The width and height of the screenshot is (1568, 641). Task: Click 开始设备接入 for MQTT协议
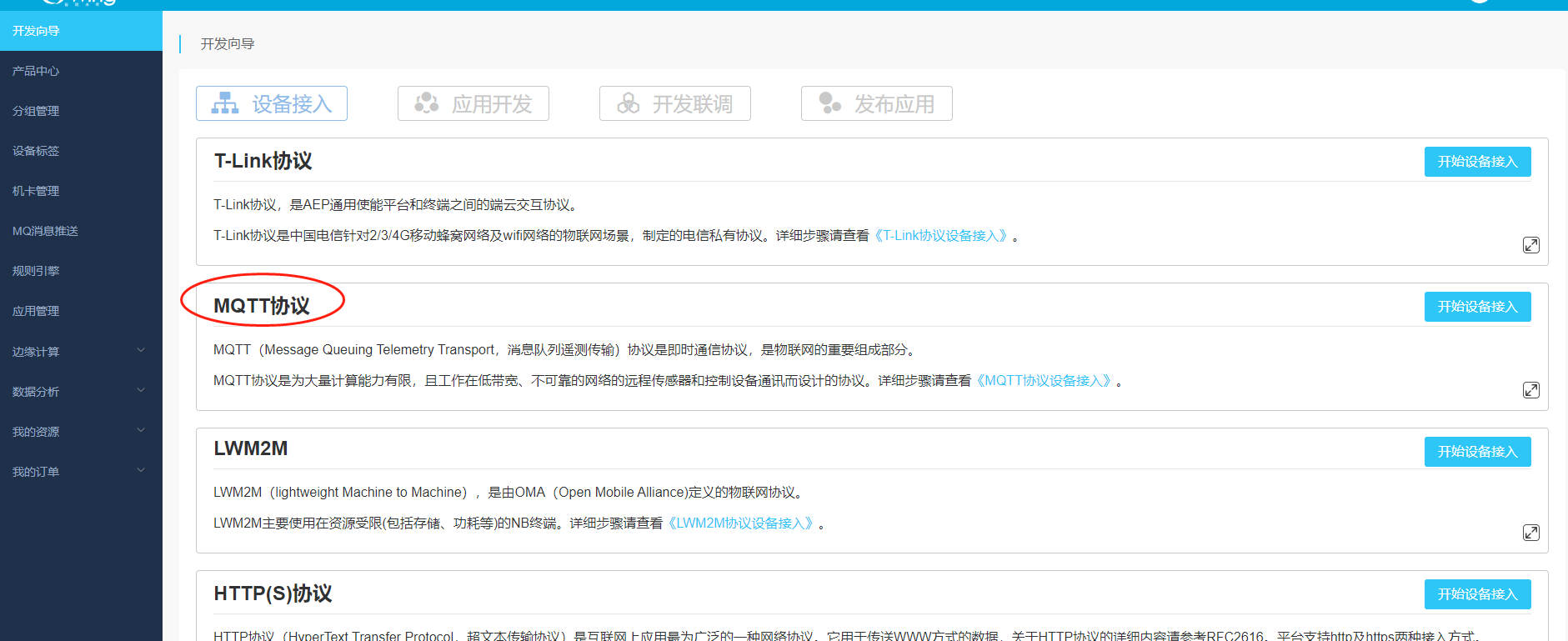click(1477, 307)
